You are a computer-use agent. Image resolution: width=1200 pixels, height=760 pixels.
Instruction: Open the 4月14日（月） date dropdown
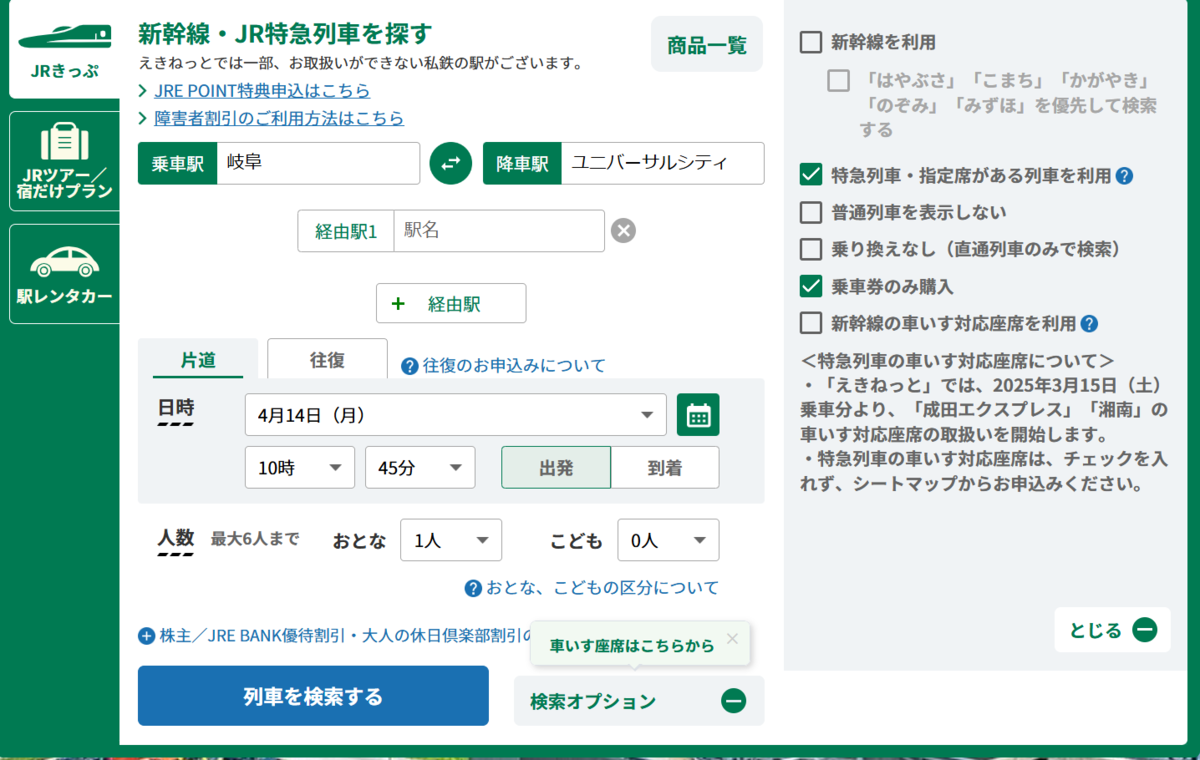pos(456,415)
